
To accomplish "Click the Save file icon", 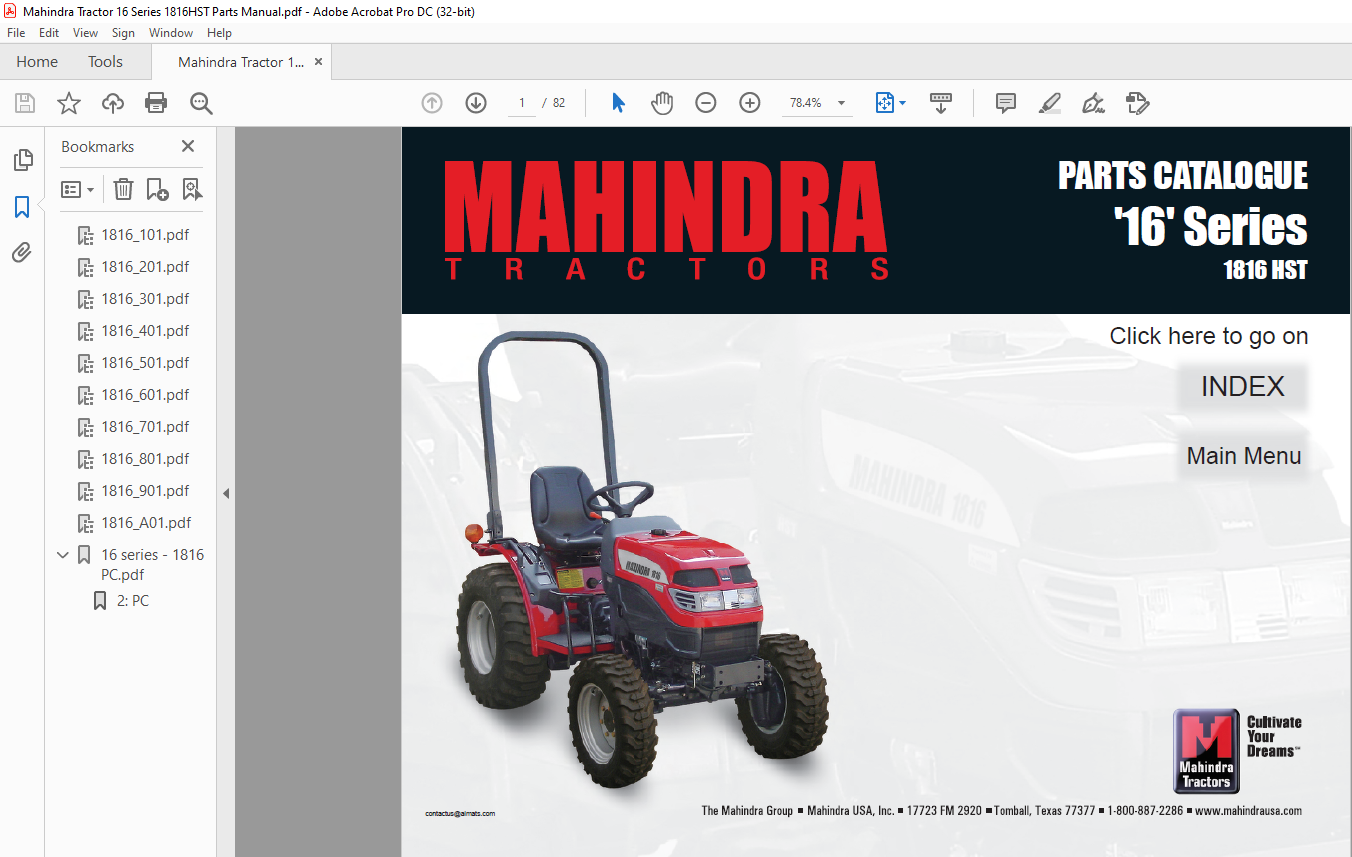I will tap(25, 103).
